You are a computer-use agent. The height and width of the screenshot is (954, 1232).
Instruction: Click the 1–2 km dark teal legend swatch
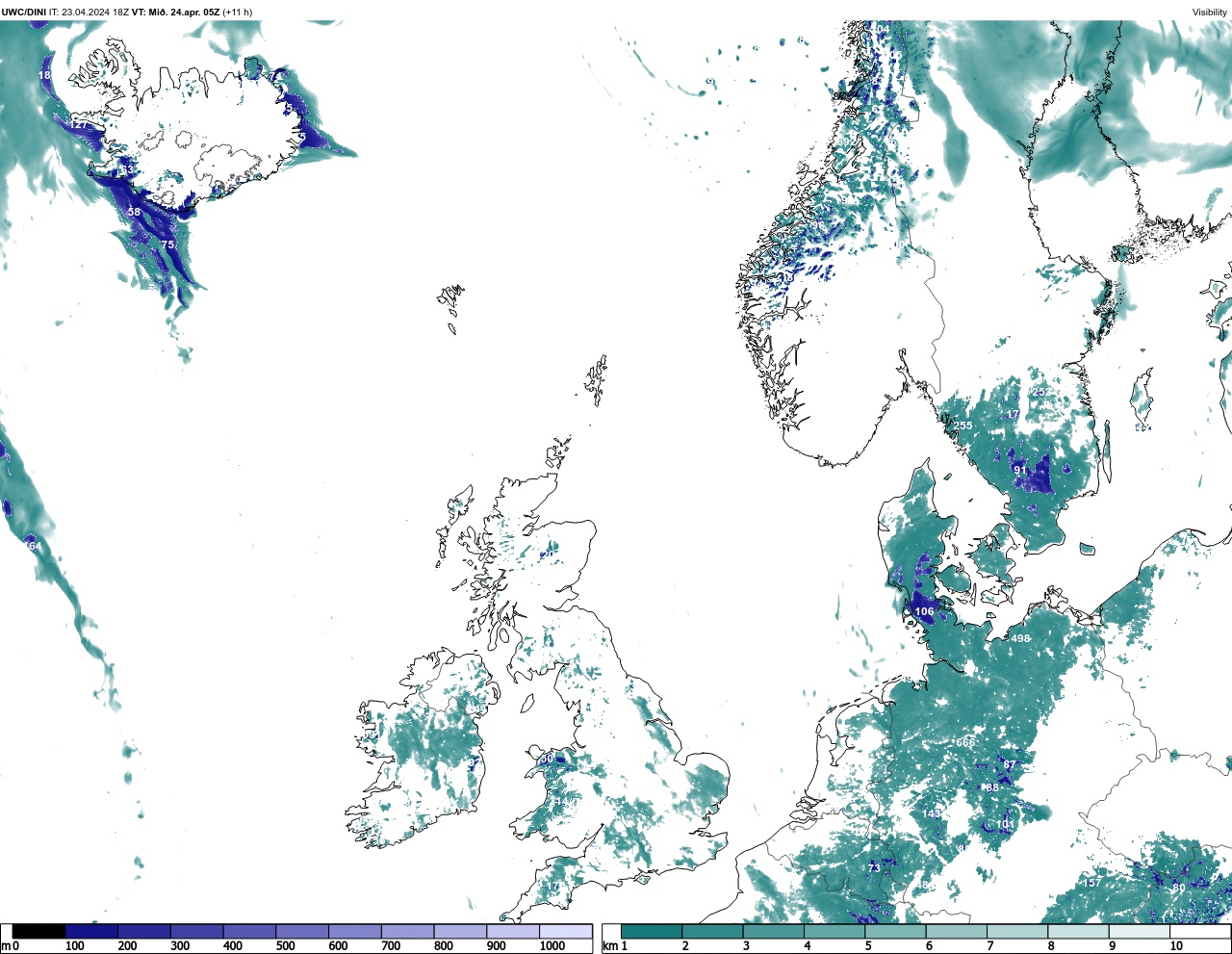652,931
